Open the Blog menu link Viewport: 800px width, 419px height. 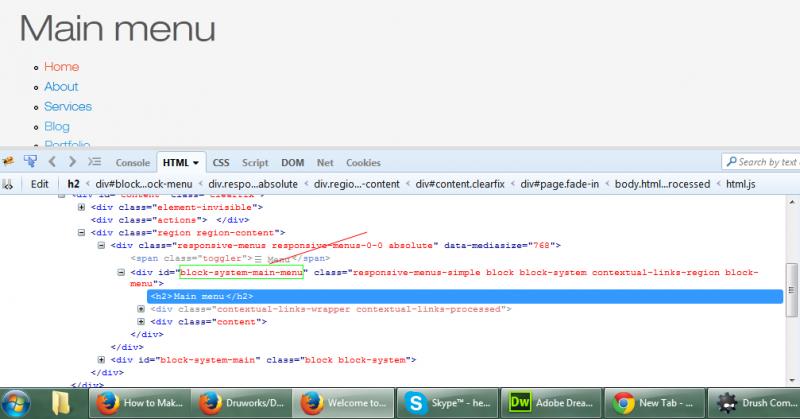click(x=57, y=127)
